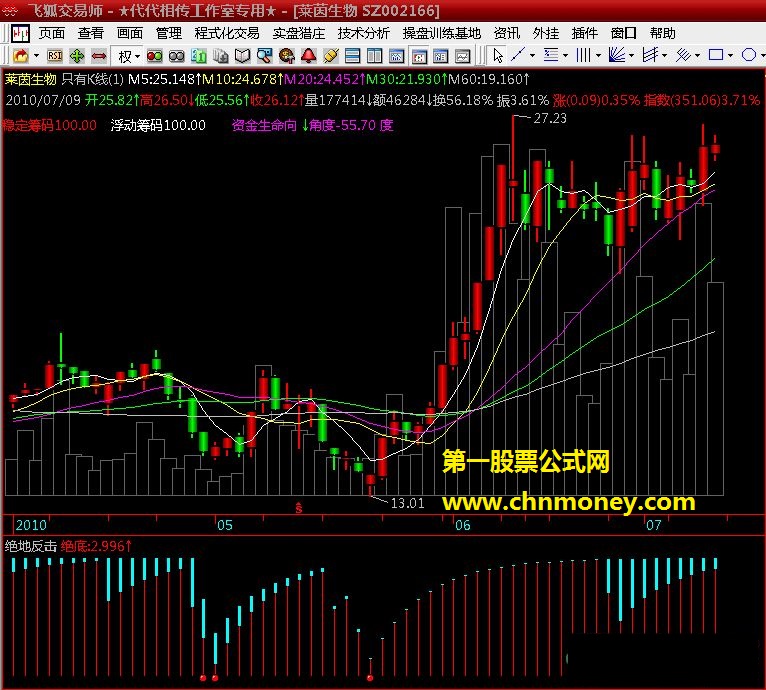
Task: Open the 外挂 menu
Action: (x=546, y=33)
